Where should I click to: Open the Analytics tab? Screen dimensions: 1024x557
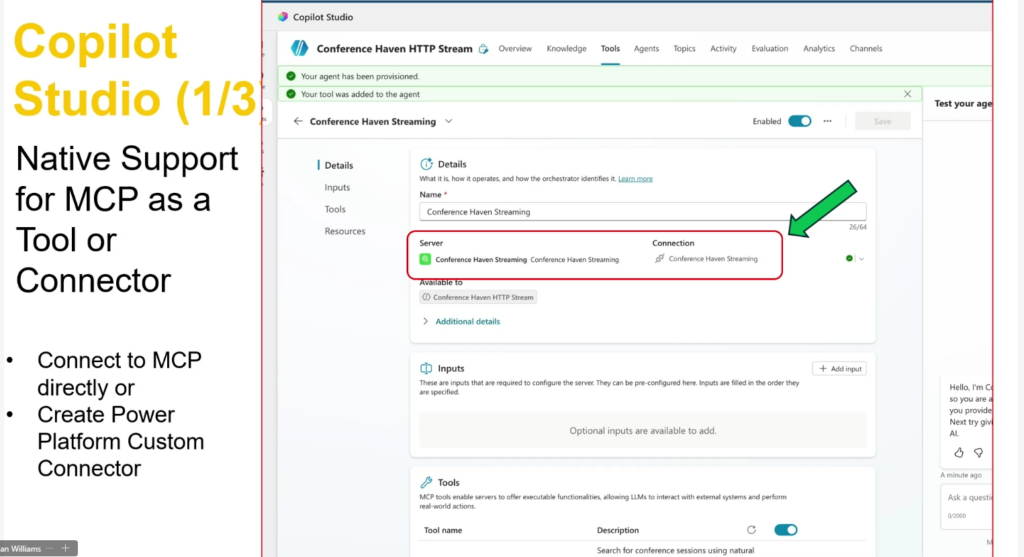coord(818,48)
